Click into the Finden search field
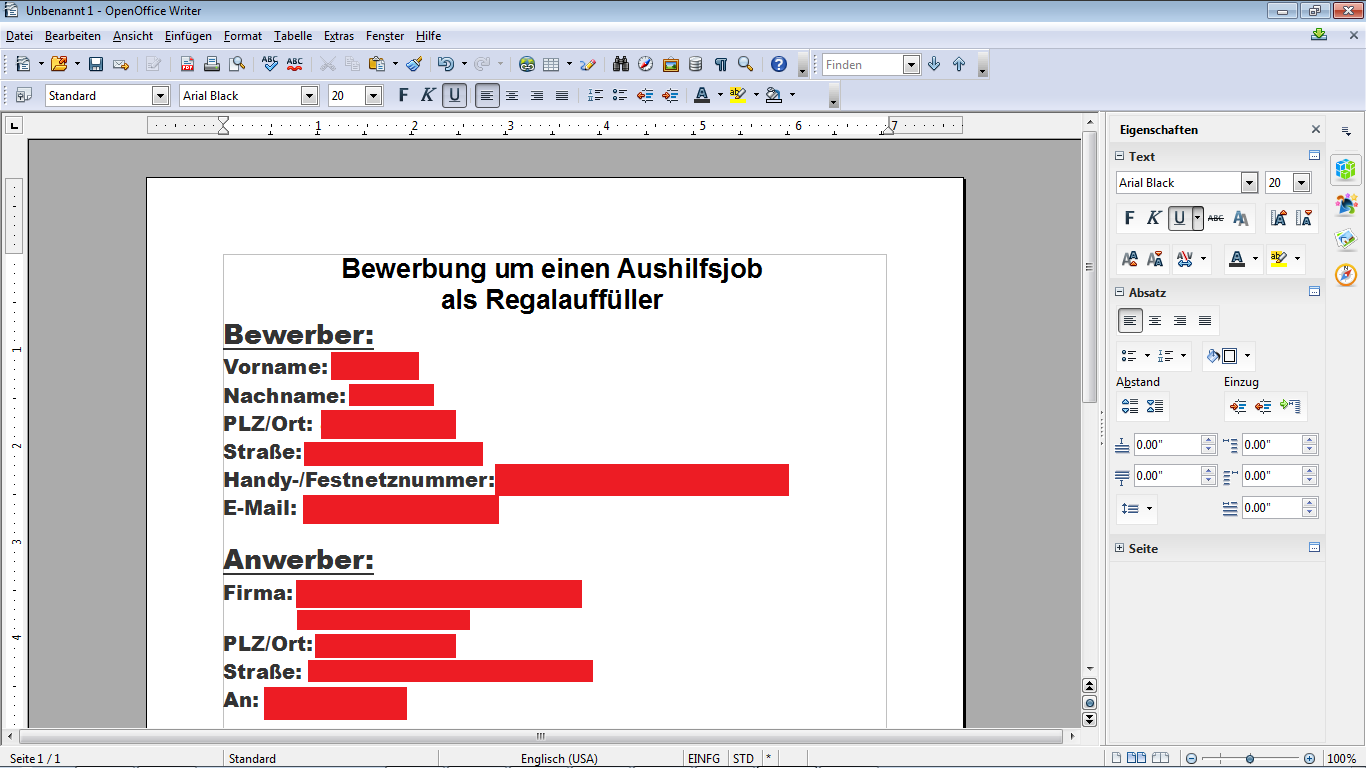The height and width of the screenshot is (768, 1366). (862, 64)
